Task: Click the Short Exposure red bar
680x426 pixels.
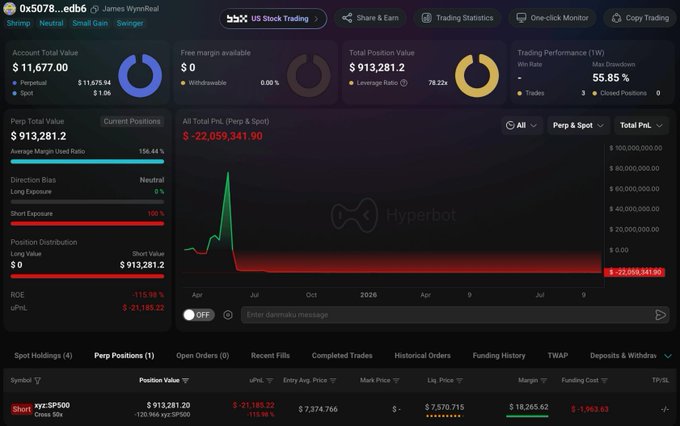Action: [x=87, y=223]
